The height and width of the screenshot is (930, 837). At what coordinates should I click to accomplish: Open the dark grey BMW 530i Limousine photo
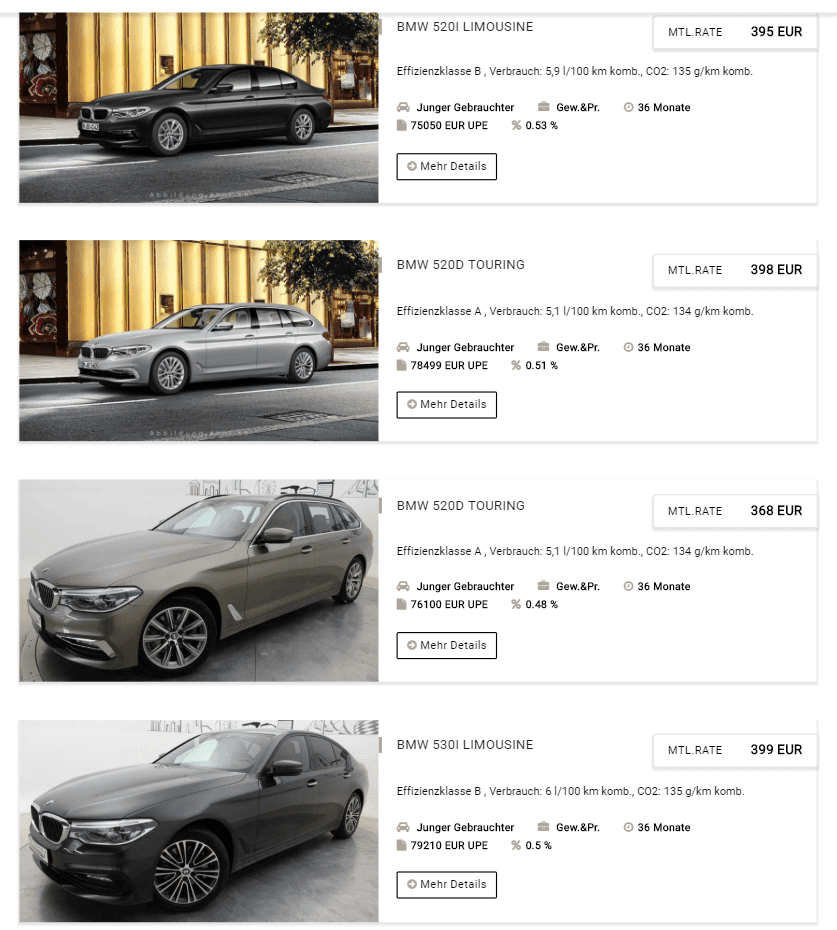(x=199, y=821)
